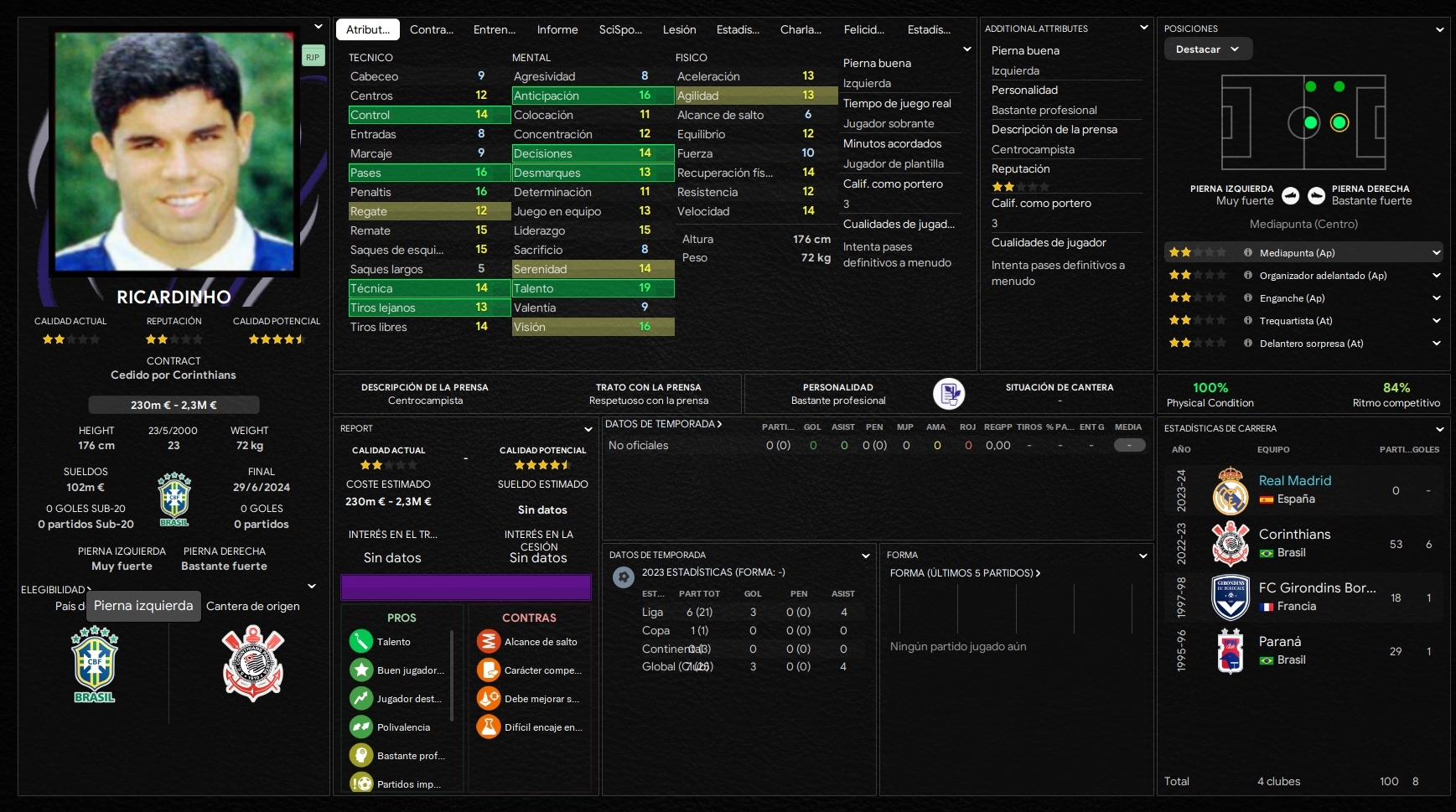The width and height of the screenshot is (1456, 812).
Task: Open the Informe tab
Action: click(557, 29)
